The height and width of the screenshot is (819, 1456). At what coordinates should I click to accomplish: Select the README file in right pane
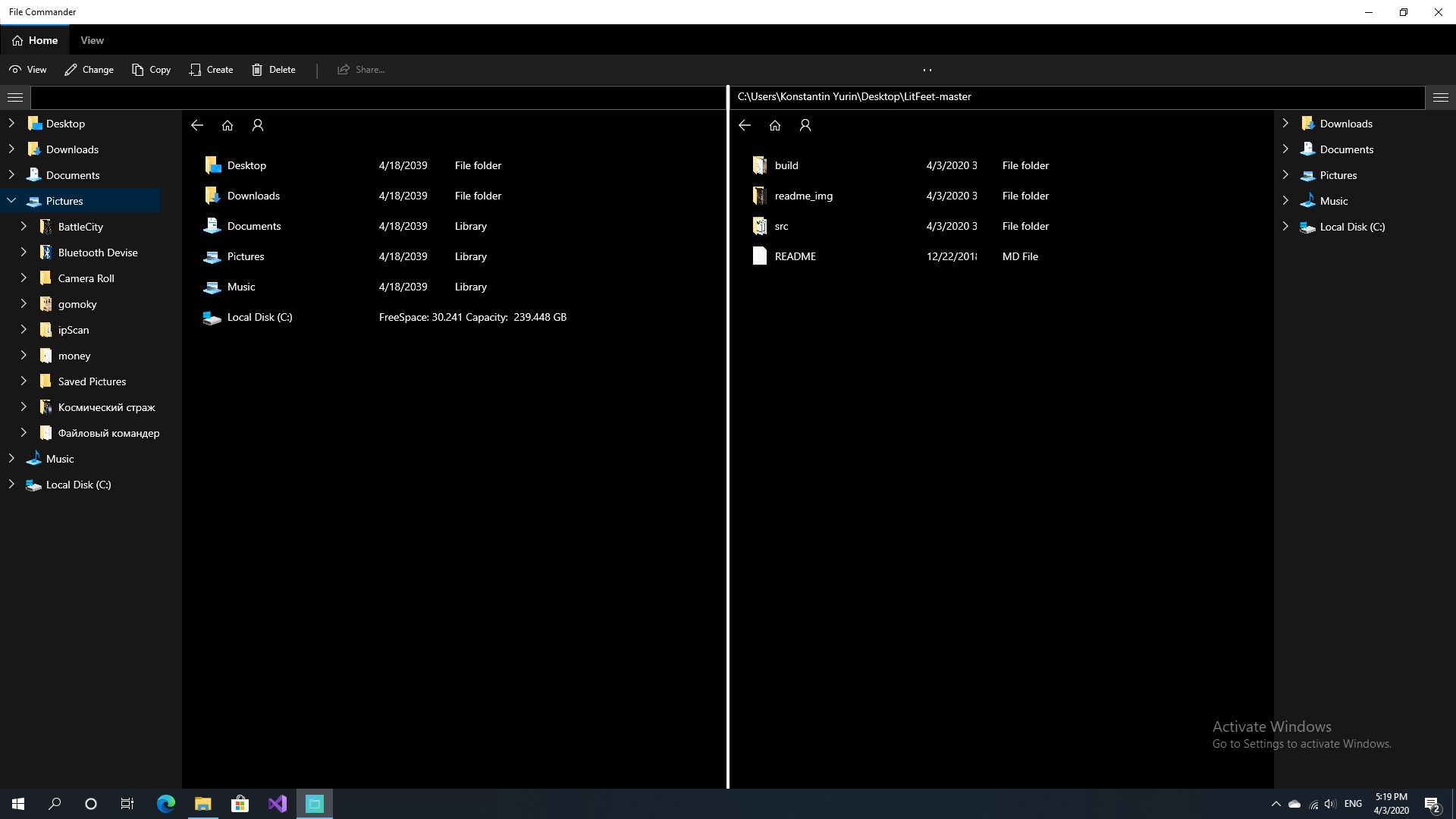tap(795, 256)
